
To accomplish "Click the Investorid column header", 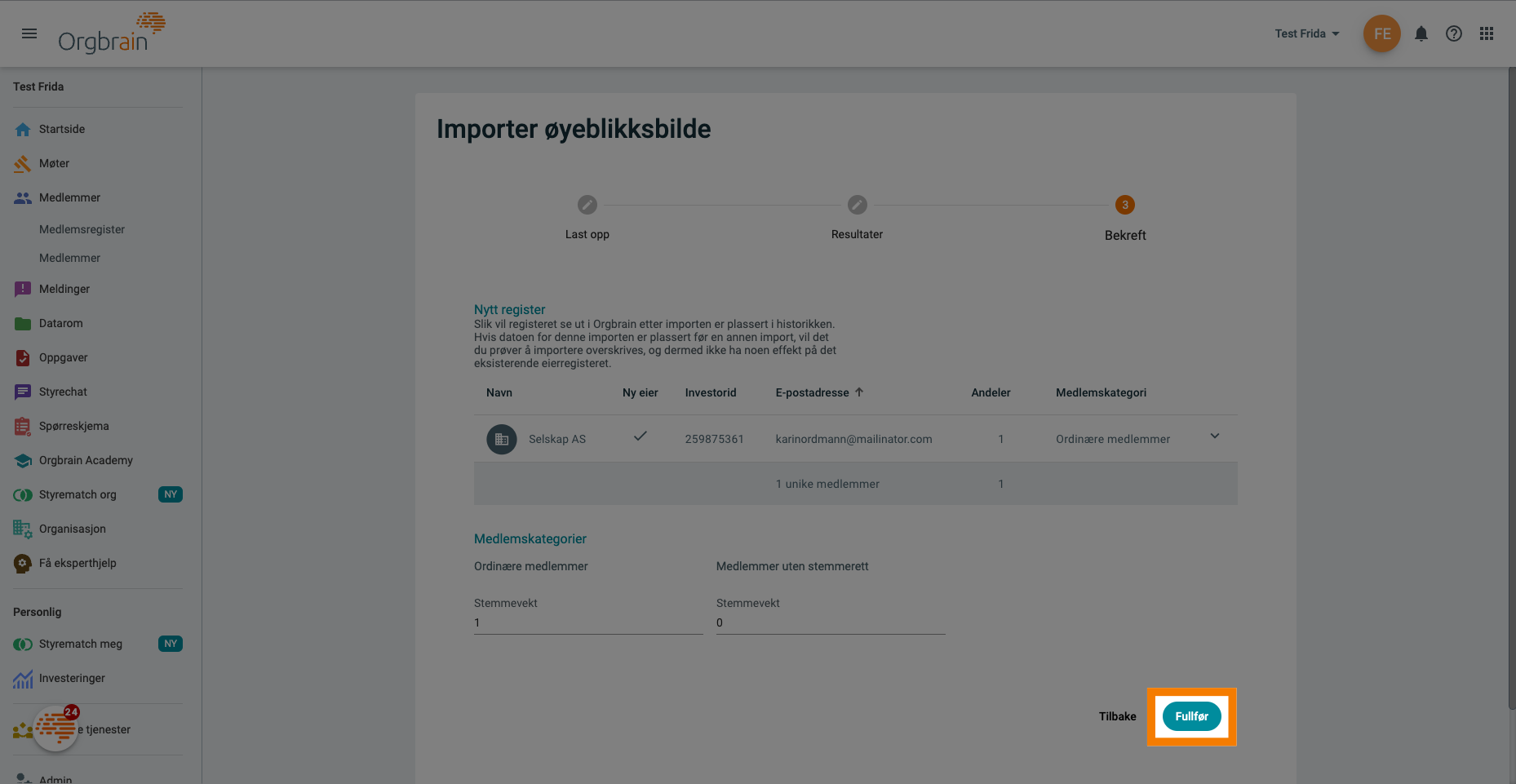I will point(711,392).
